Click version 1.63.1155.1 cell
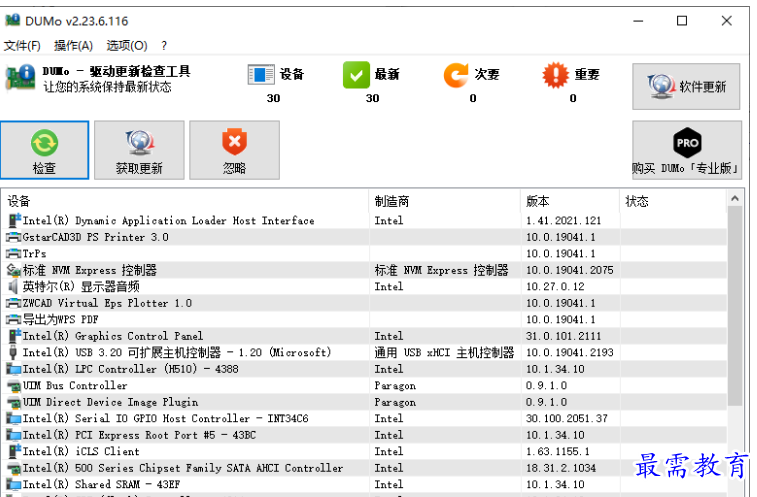 click(x=558, y=452)
